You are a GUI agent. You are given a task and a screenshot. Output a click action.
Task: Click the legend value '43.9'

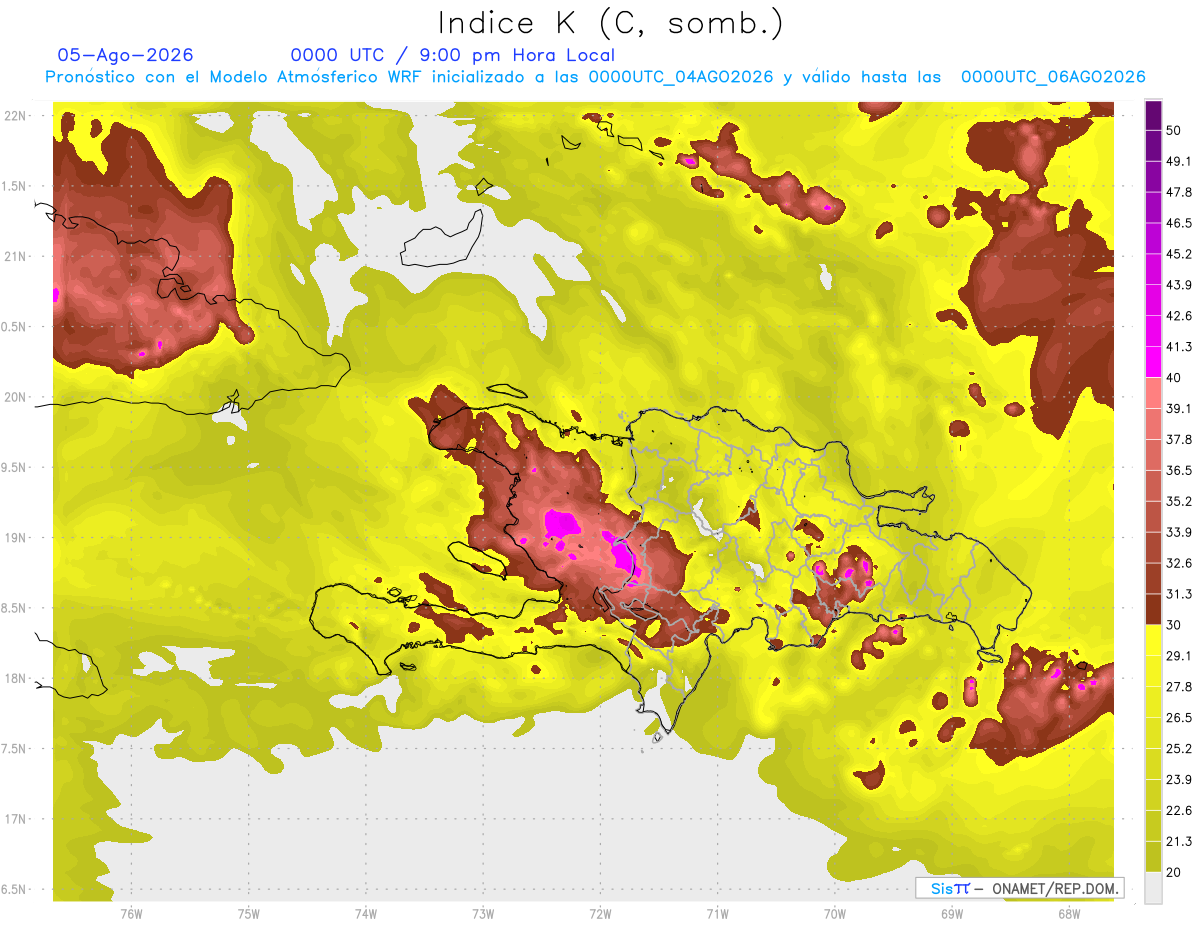1178,285
